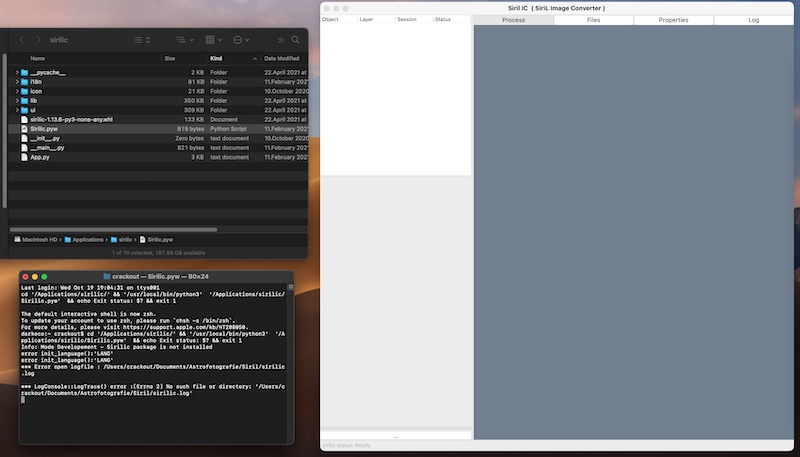Screen dimensions: 800x457
Task: Click the Layer column header in Siril IC
Action: click(377, 19)
